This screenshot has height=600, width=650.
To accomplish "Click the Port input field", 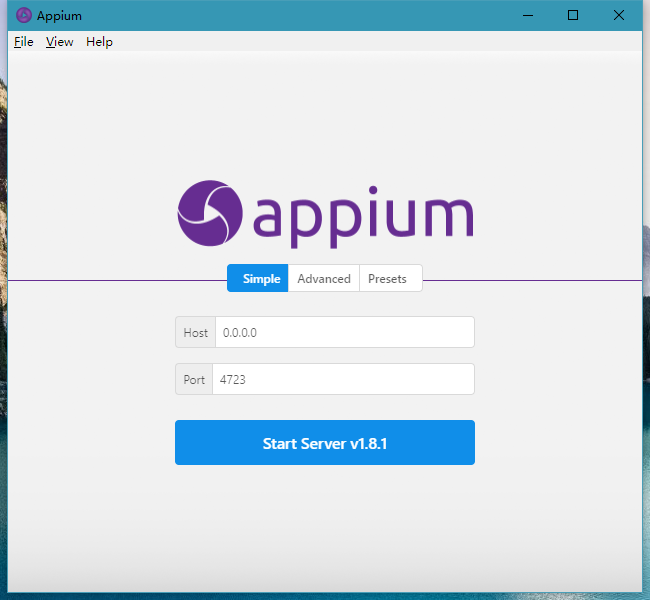I will pyautogui.click(x=343, y=379).
